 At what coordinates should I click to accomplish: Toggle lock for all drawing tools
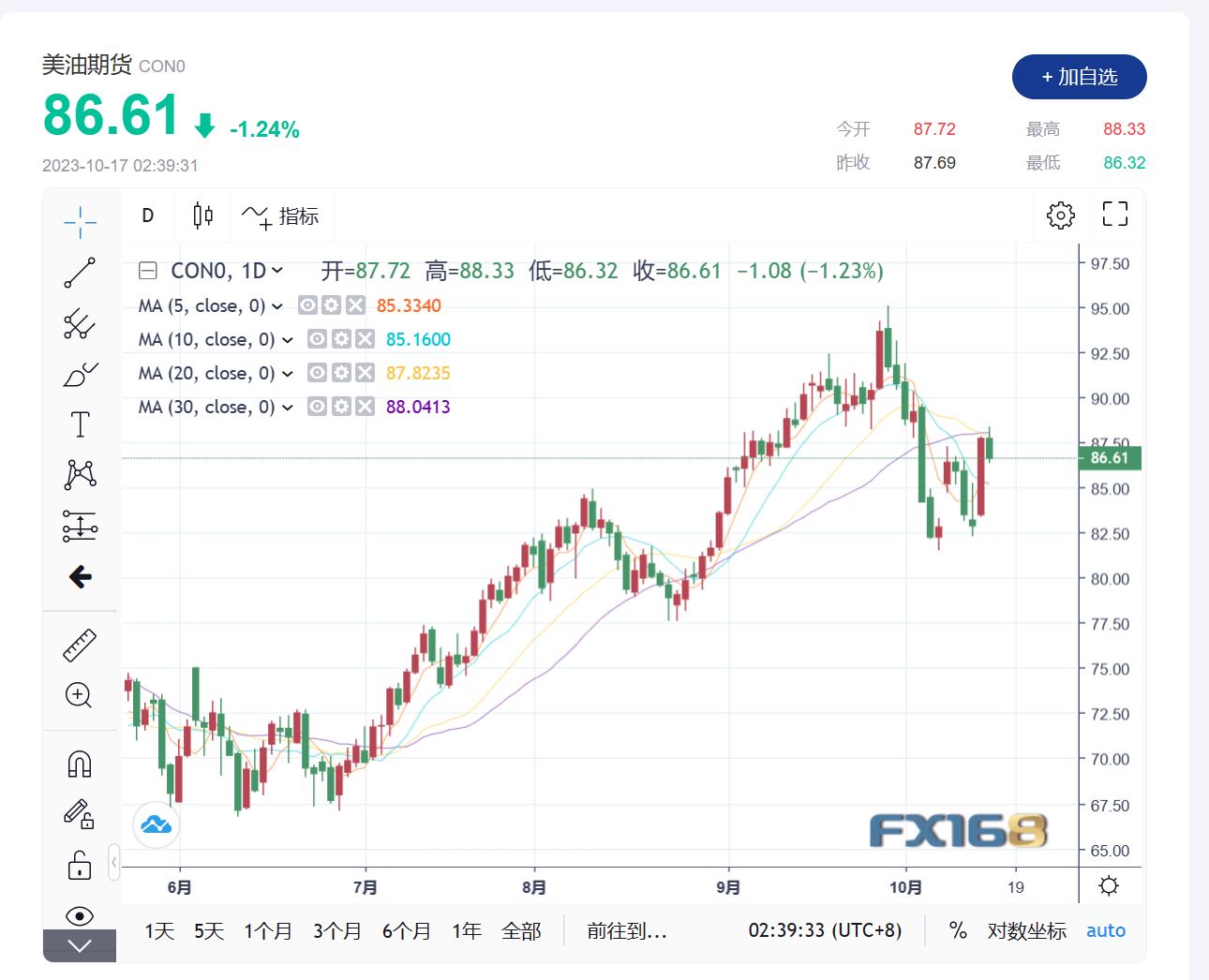tap(80, 864)
